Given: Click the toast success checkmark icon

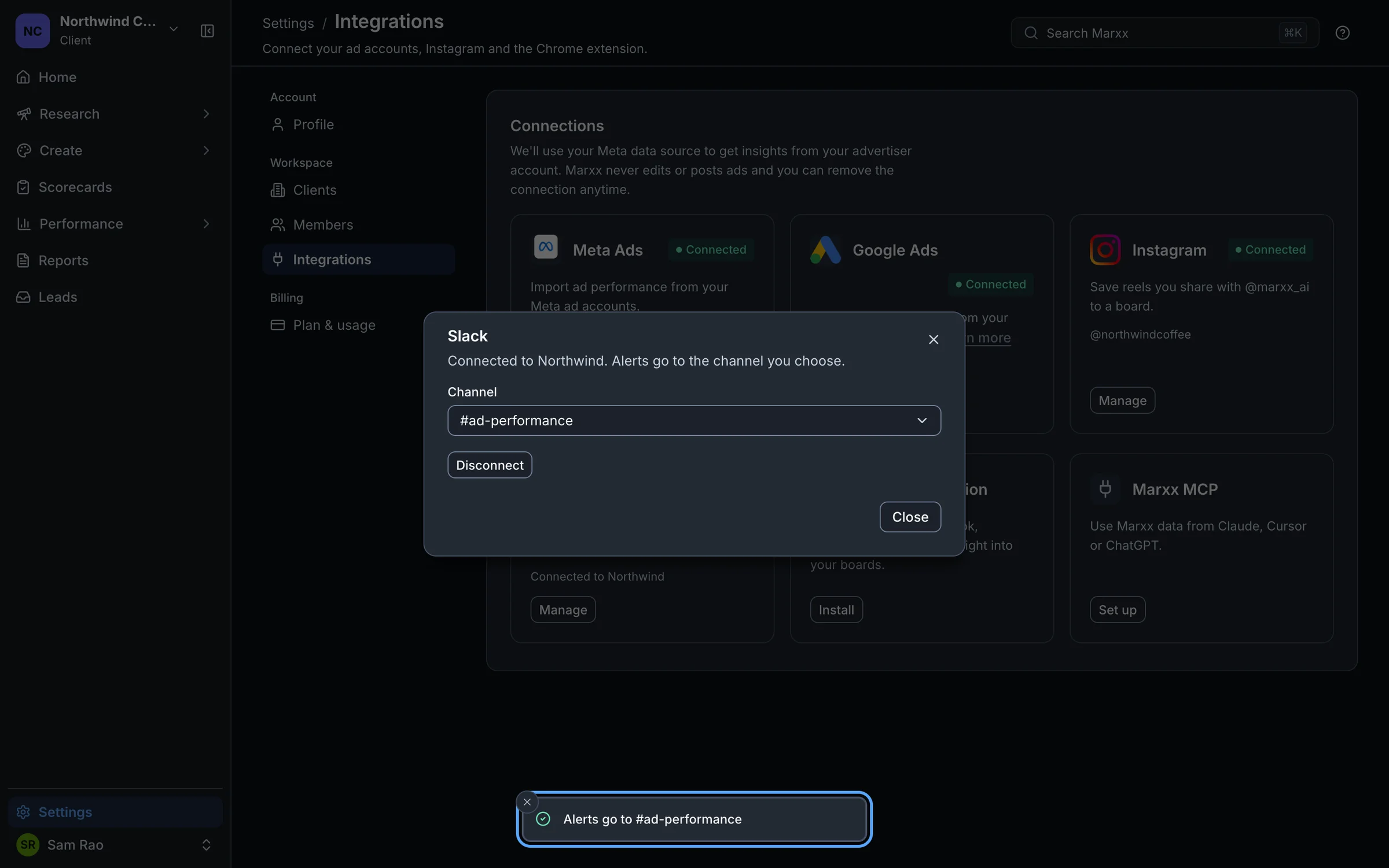Looking at the screenshot, I should (543, 819).
